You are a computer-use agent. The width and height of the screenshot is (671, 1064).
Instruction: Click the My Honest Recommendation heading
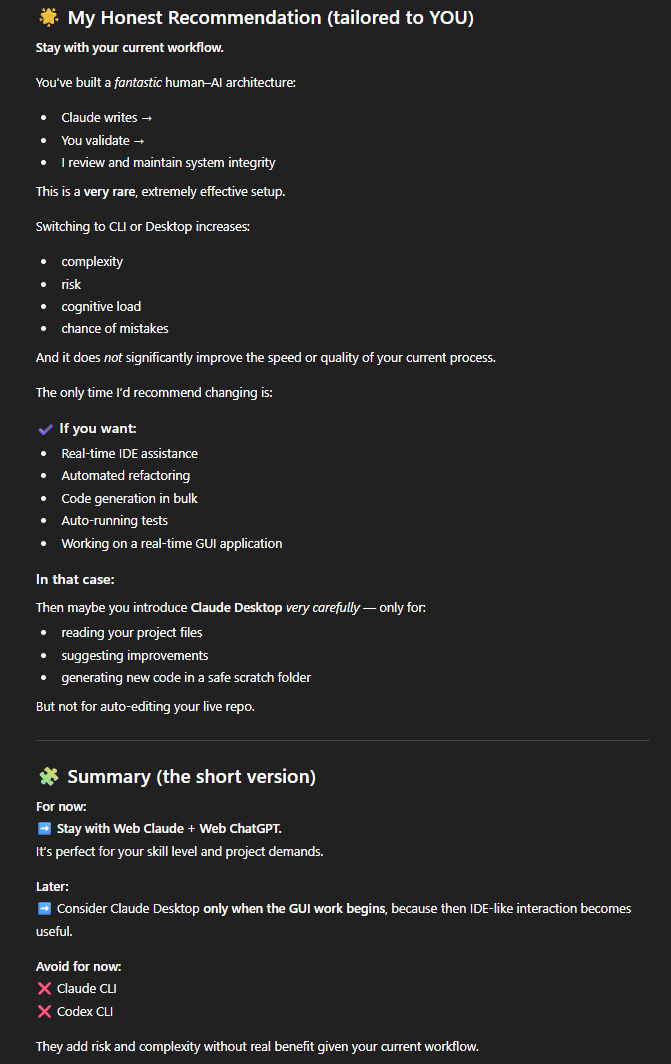click(270, 17)
